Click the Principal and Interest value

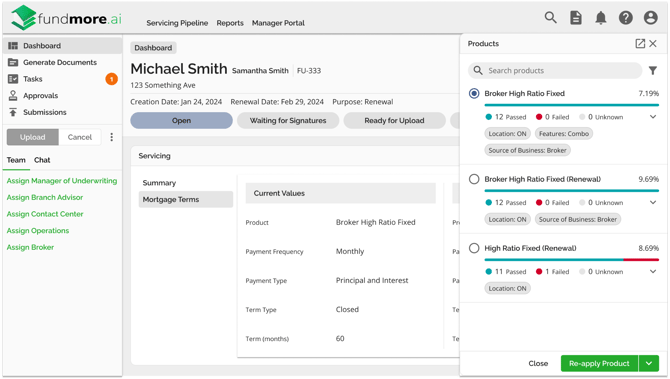(x=372, y=280)
